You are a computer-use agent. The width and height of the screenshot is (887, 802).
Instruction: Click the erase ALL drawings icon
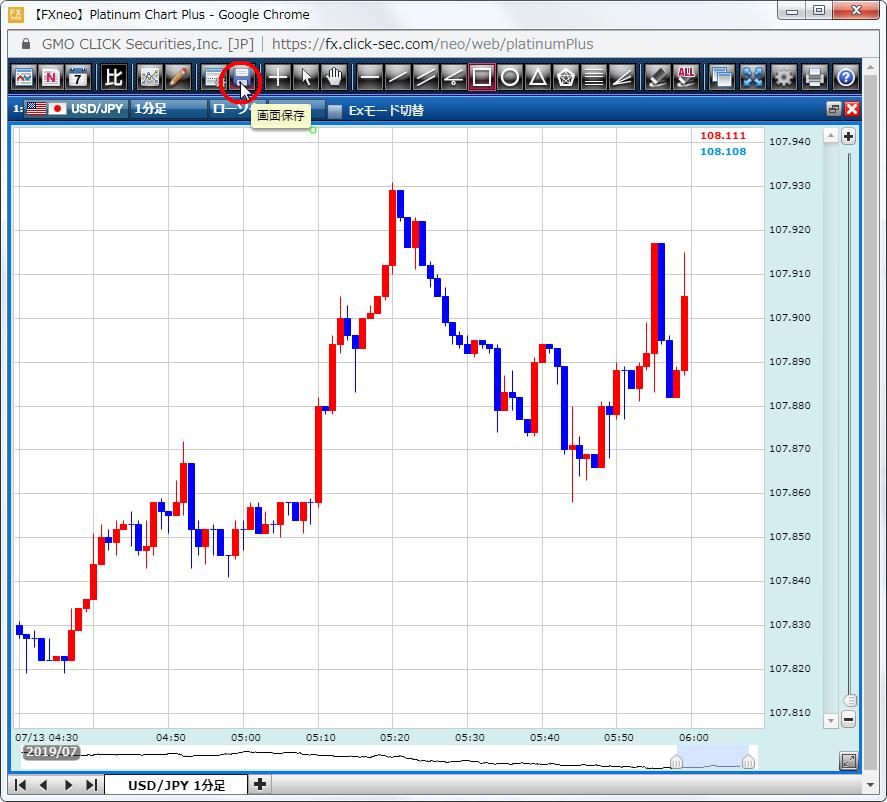click(685, 77)
